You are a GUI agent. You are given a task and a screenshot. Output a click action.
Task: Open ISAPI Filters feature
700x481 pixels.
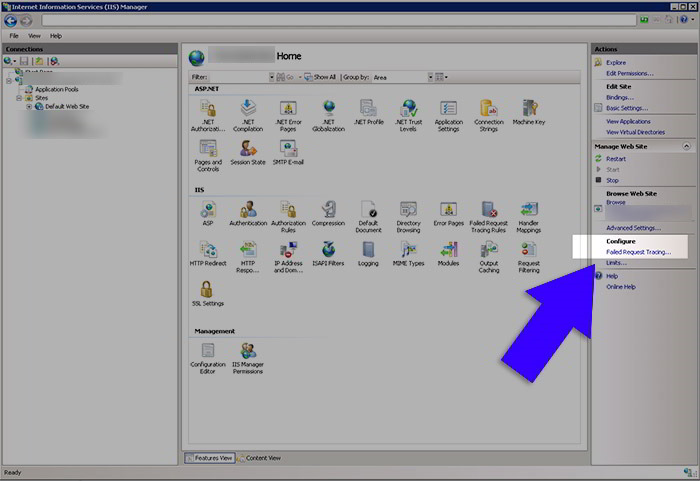329,253
